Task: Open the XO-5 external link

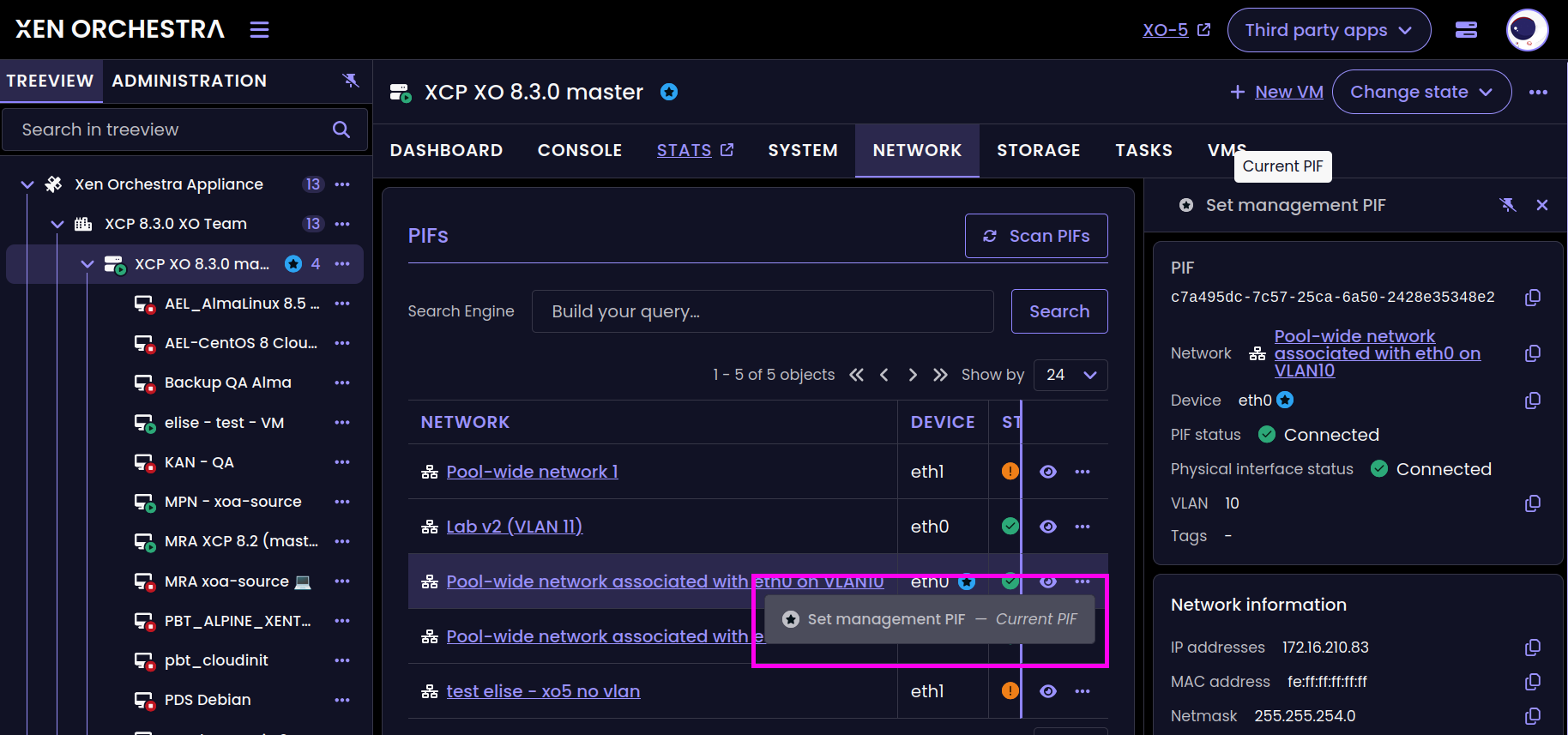Action: pos(1176,30)
